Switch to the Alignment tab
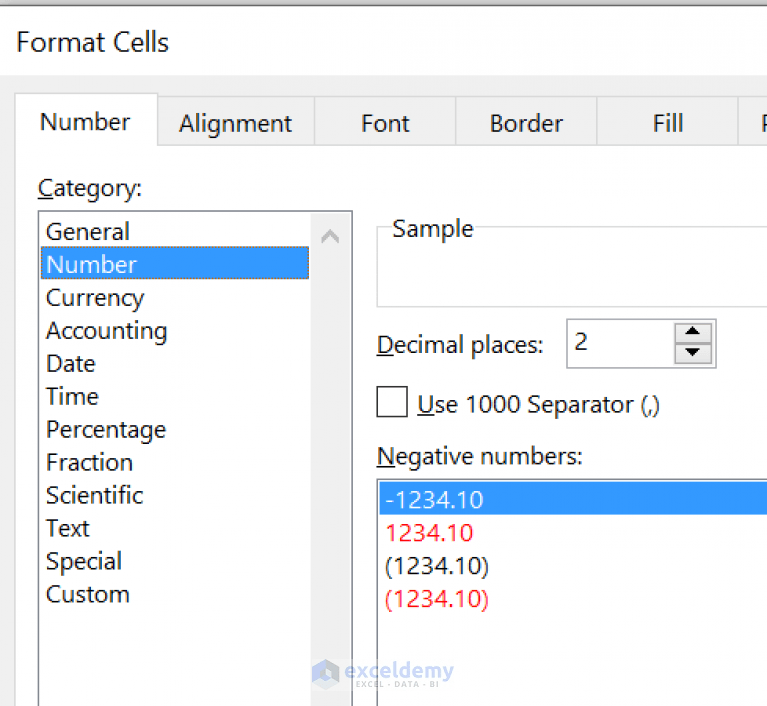The width and height of the screenshot is (767, 706). point(235,124)
